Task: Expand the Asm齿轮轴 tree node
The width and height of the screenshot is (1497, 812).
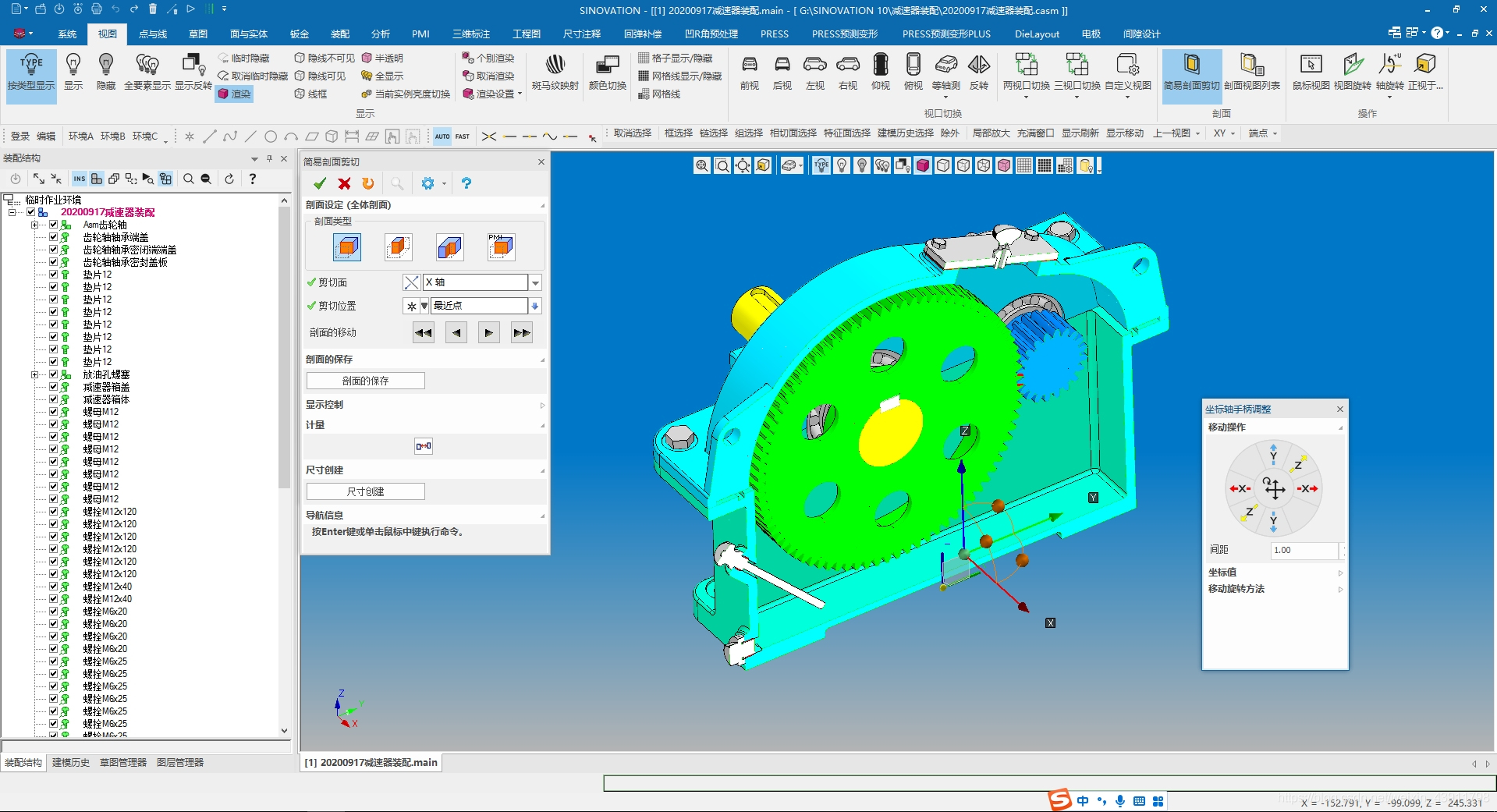Action: coord(34,225)
